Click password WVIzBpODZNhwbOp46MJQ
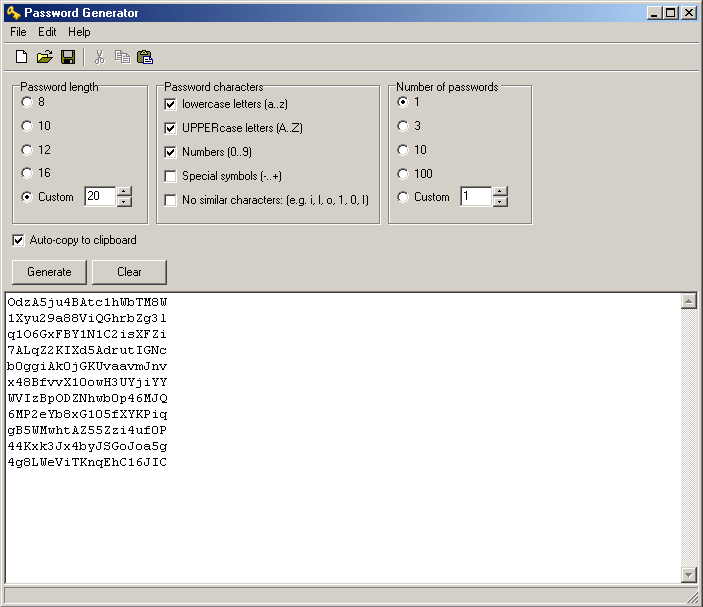Viewport: 703px width, 607px height. tap(87, 398)
